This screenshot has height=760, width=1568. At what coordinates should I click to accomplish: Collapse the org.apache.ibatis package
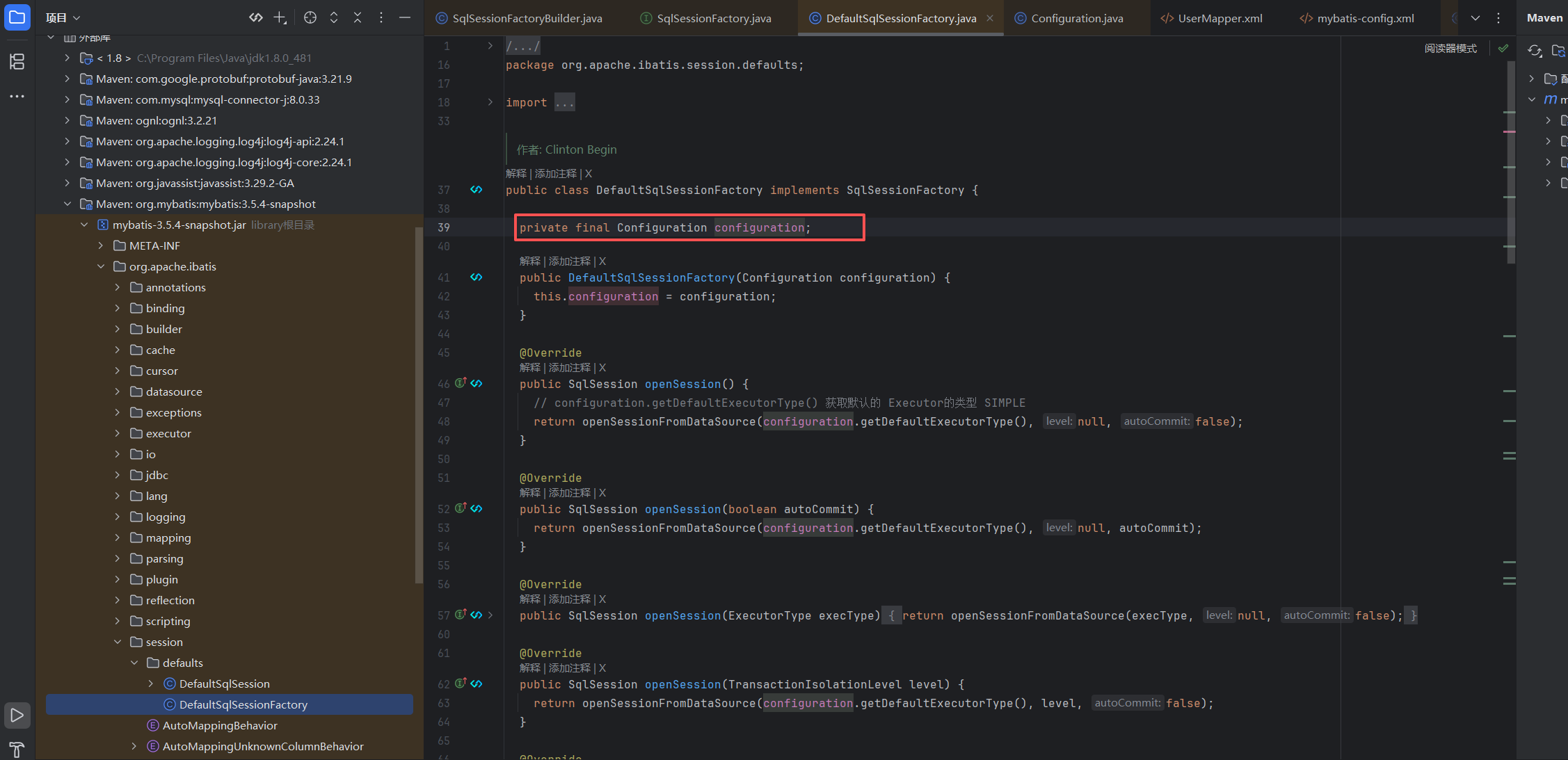(101, 266)
